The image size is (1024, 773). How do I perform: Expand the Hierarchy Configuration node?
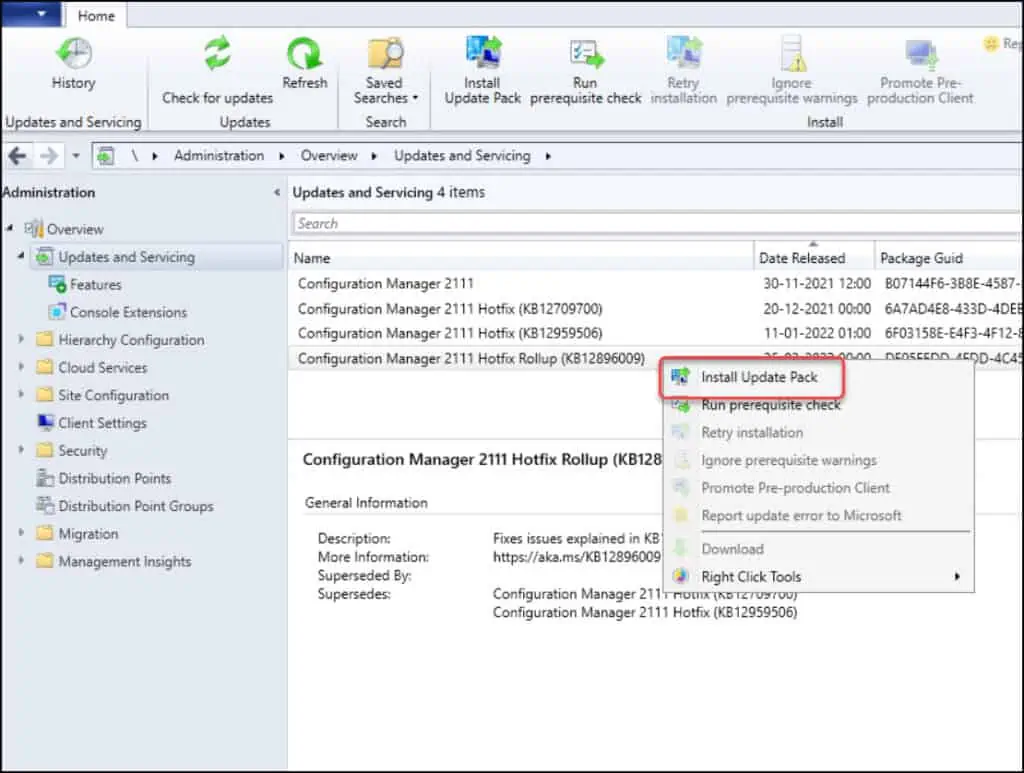coord(22,339)
